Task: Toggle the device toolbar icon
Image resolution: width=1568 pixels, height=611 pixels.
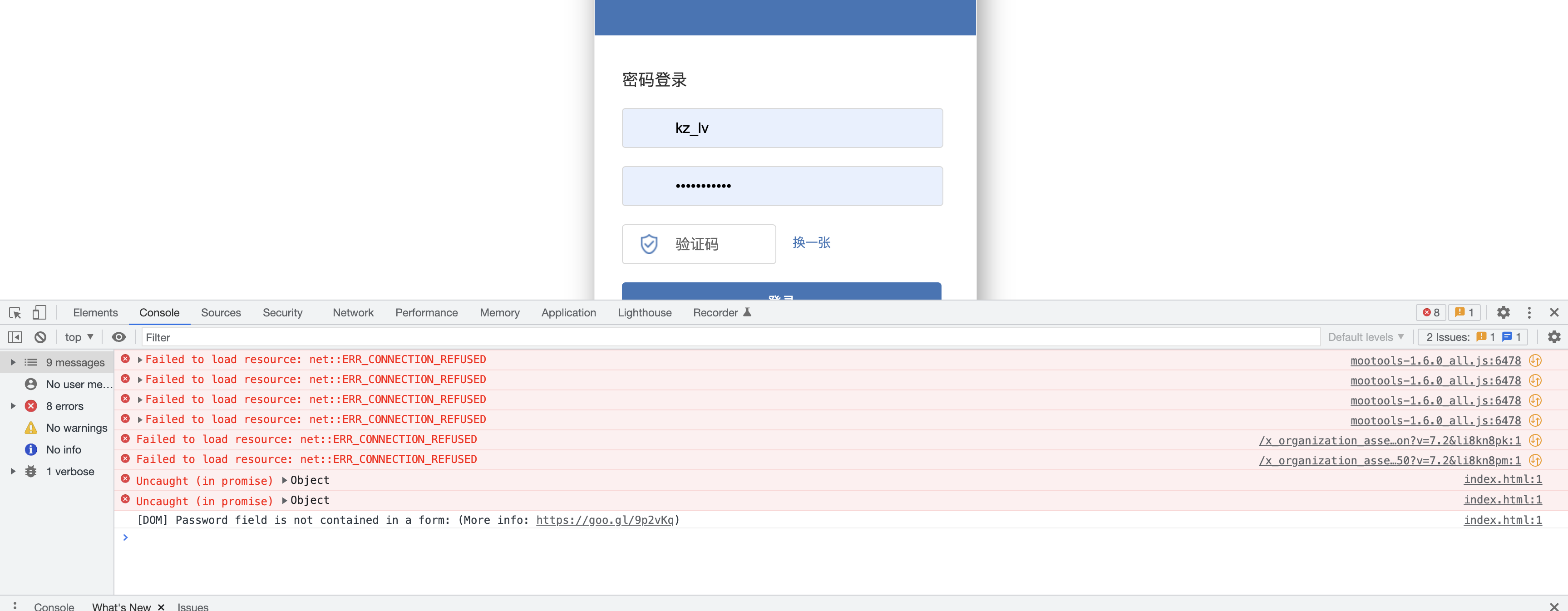Action: tap(39, 313)
